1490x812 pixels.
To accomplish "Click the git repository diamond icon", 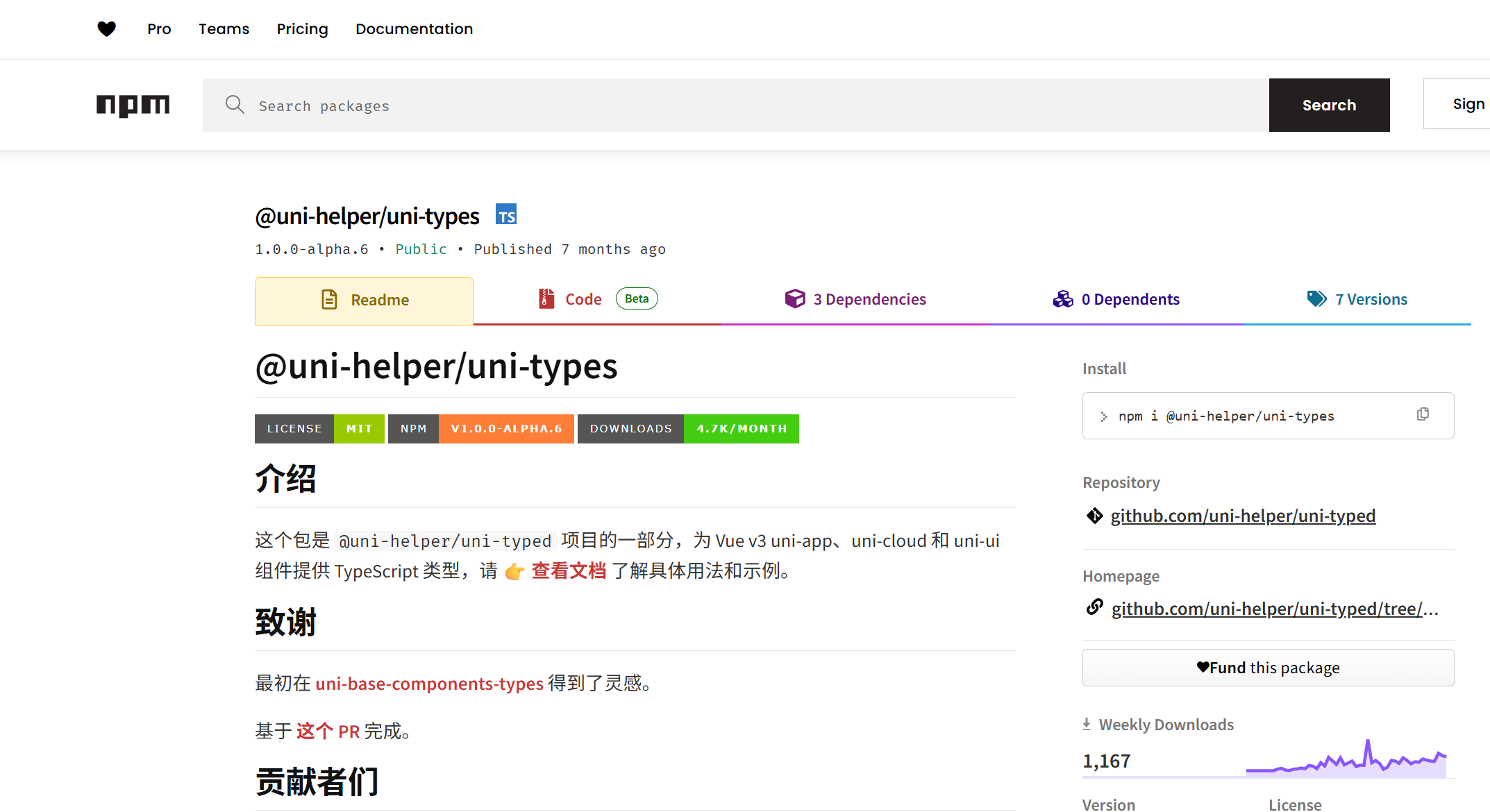I will [1094, 516].
